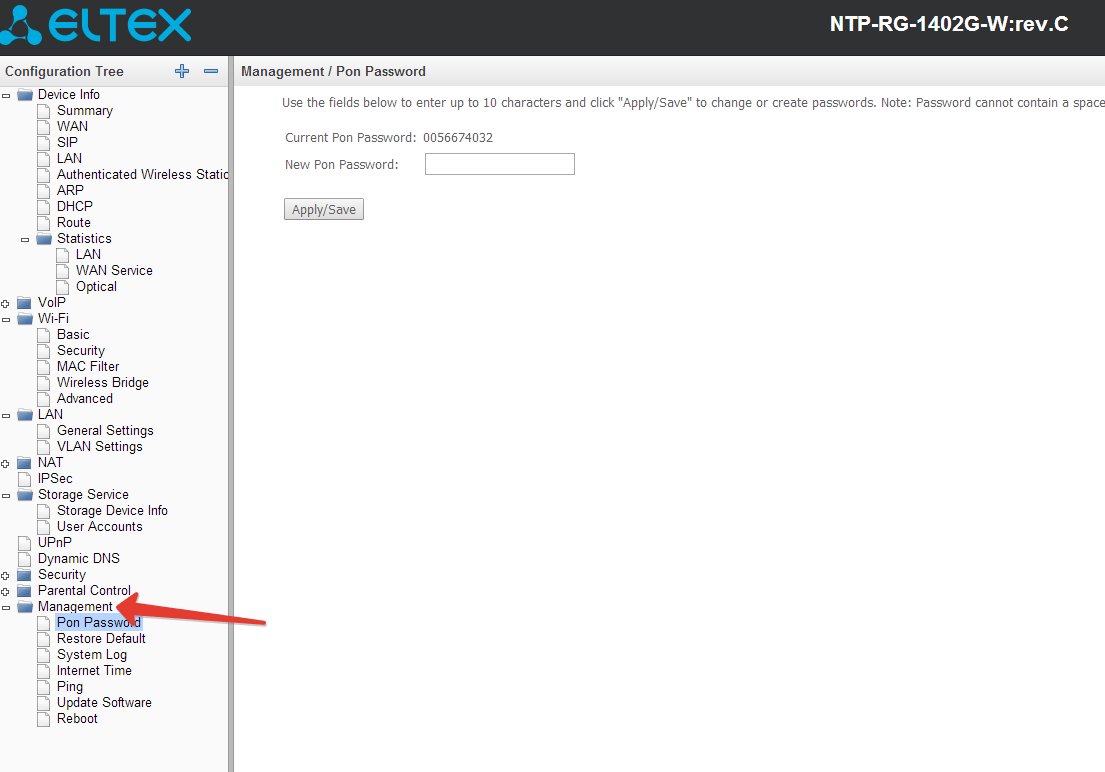Click the IPSec page icon
Image resolution: width=1105 pixels, height=772 pixels.
click(25, 479)
